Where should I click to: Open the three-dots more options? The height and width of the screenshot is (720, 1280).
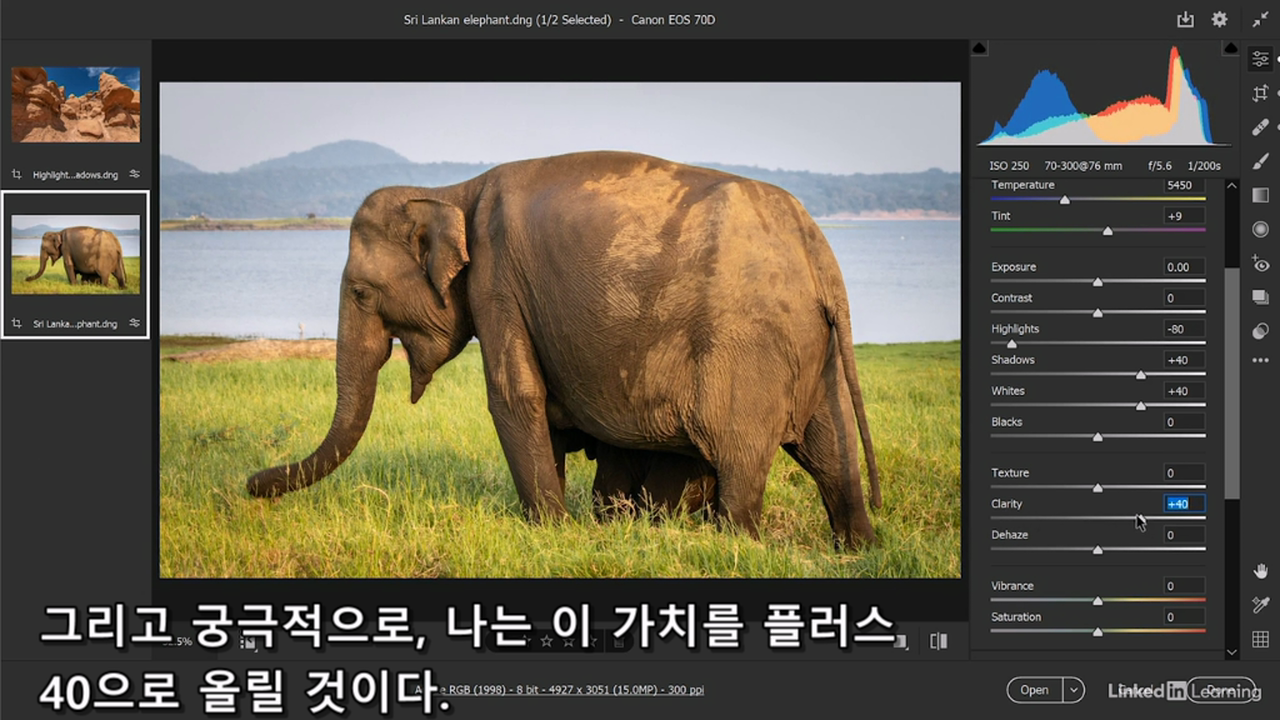tap(1260, 360)
